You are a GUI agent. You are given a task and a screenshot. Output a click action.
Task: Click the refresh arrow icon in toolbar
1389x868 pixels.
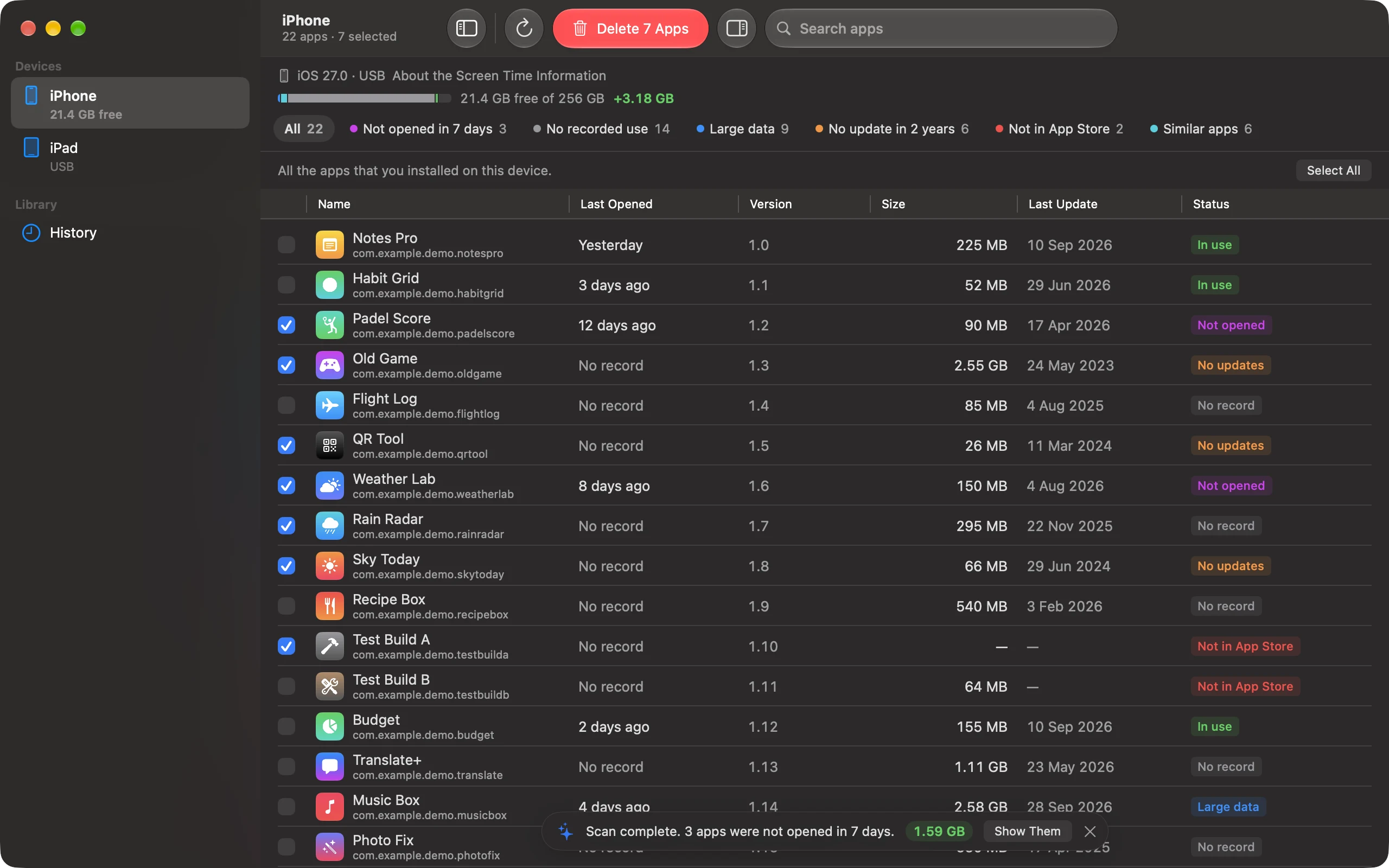524,28
